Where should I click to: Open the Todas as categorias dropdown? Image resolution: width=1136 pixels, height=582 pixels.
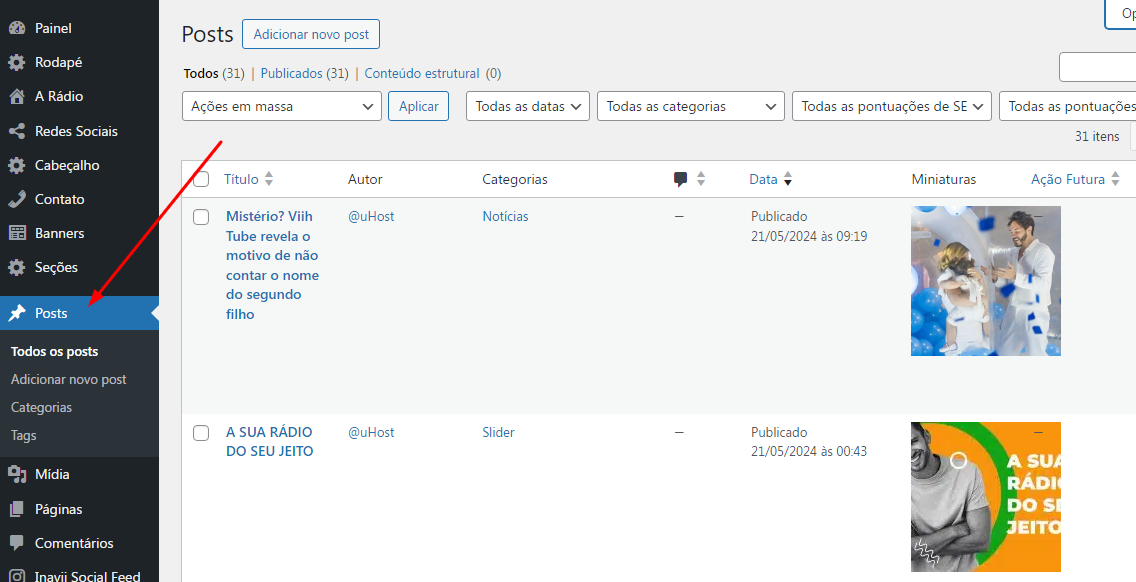tap(690, 106)
